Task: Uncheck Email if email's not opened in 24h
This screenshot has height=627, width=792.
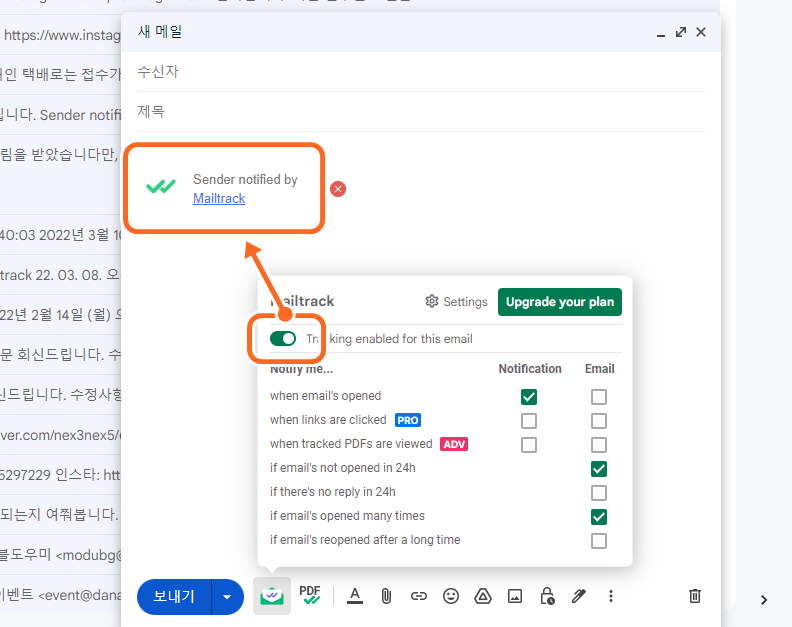Action: coord(599,469)
